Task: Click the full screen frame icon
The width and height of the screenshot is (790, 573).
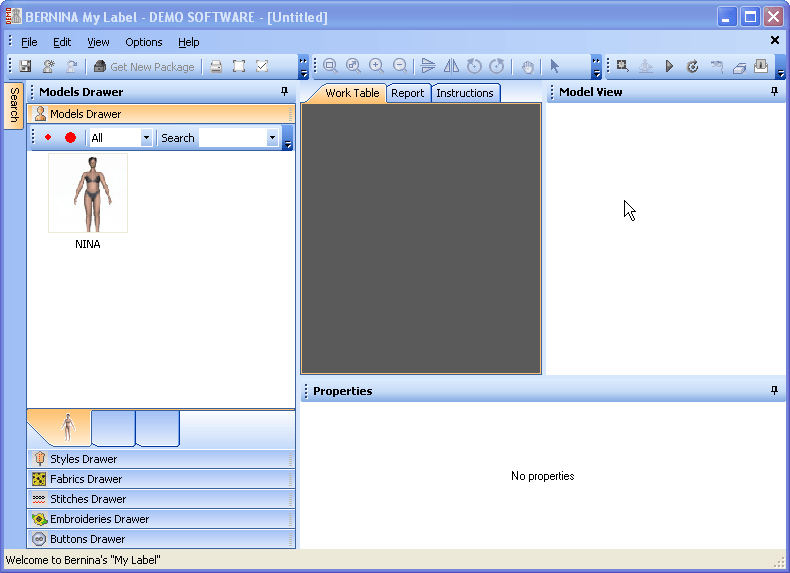Action: [239, 67]
